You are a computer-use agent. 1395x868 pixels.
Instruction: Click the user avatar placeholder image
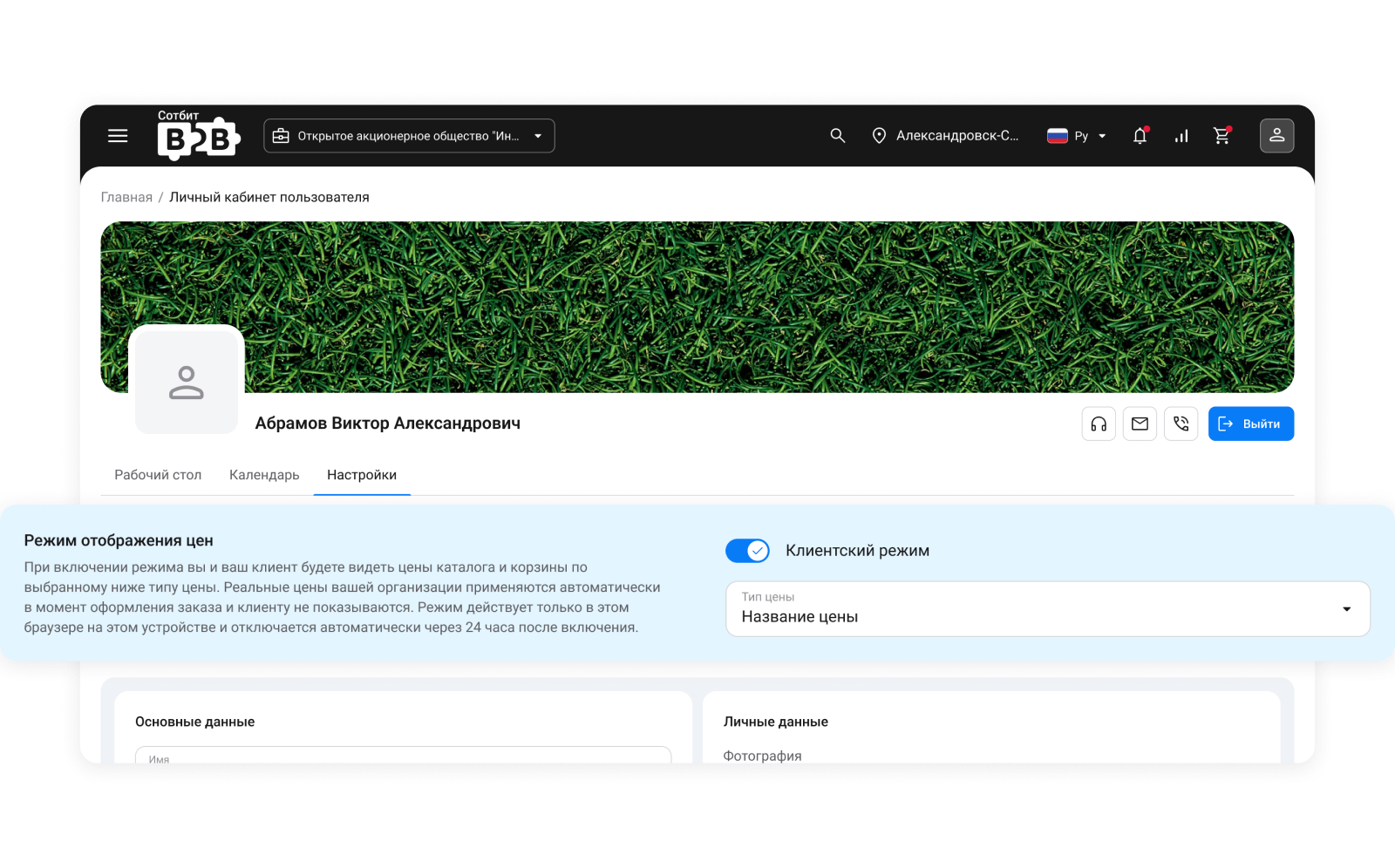pyautogui.click(x=187, y=382)
